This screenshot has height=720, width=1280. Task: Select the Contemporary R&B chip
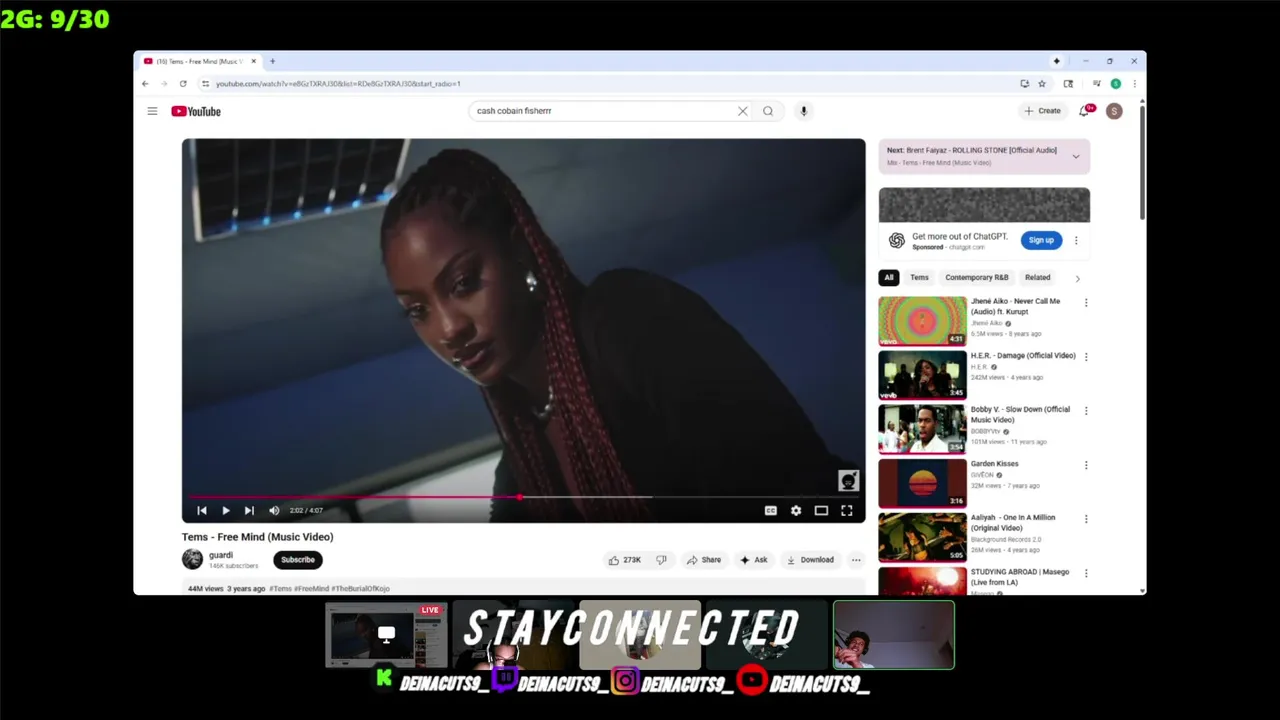coord(977,277)
